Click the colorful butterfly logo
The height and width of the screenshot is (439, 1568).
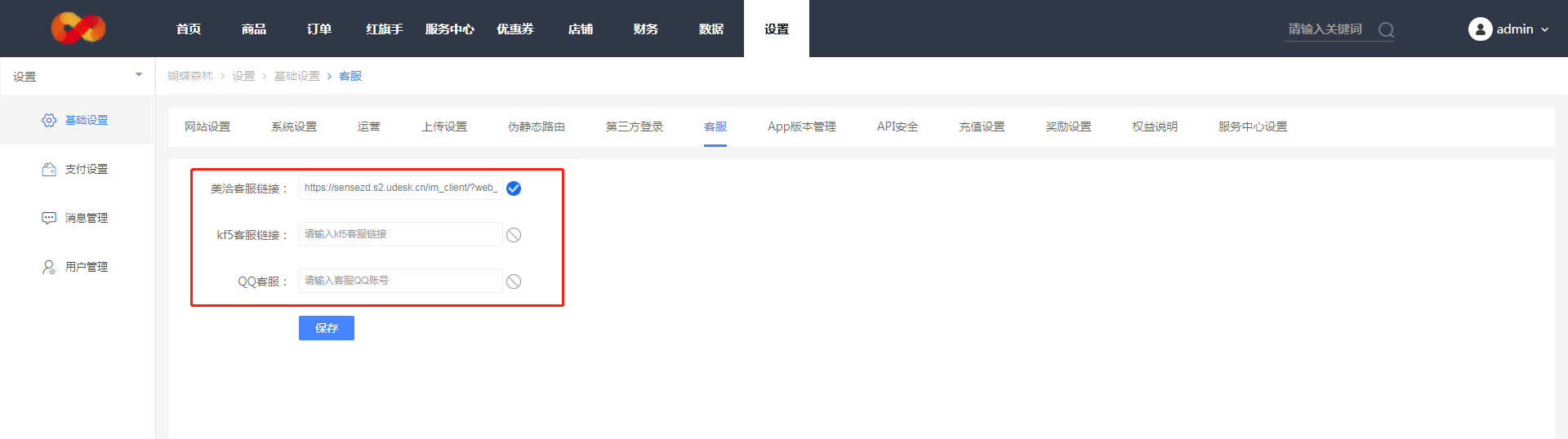click(78, 29)
